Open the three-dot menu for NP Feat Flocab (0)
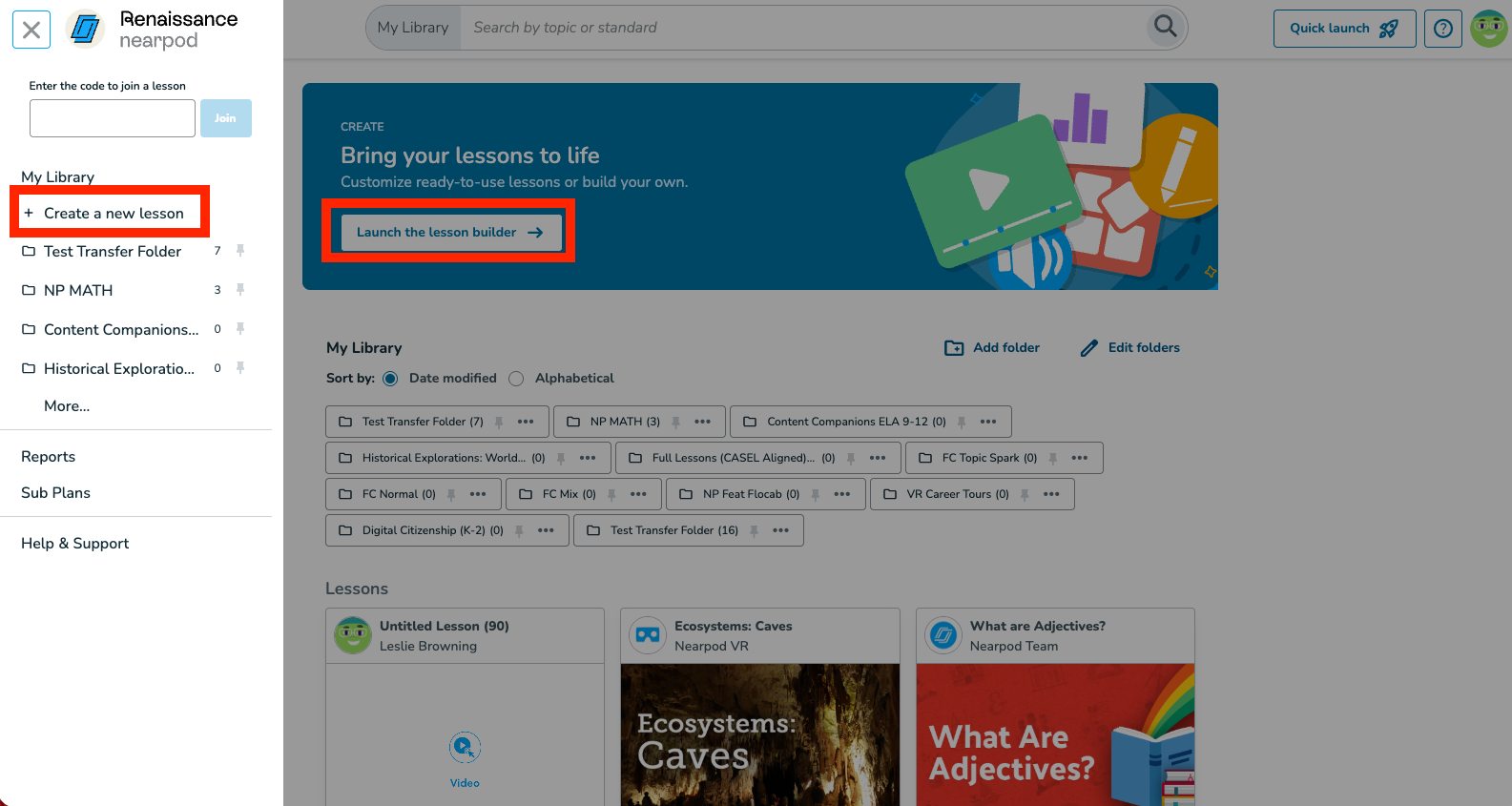 coord(842,494)
